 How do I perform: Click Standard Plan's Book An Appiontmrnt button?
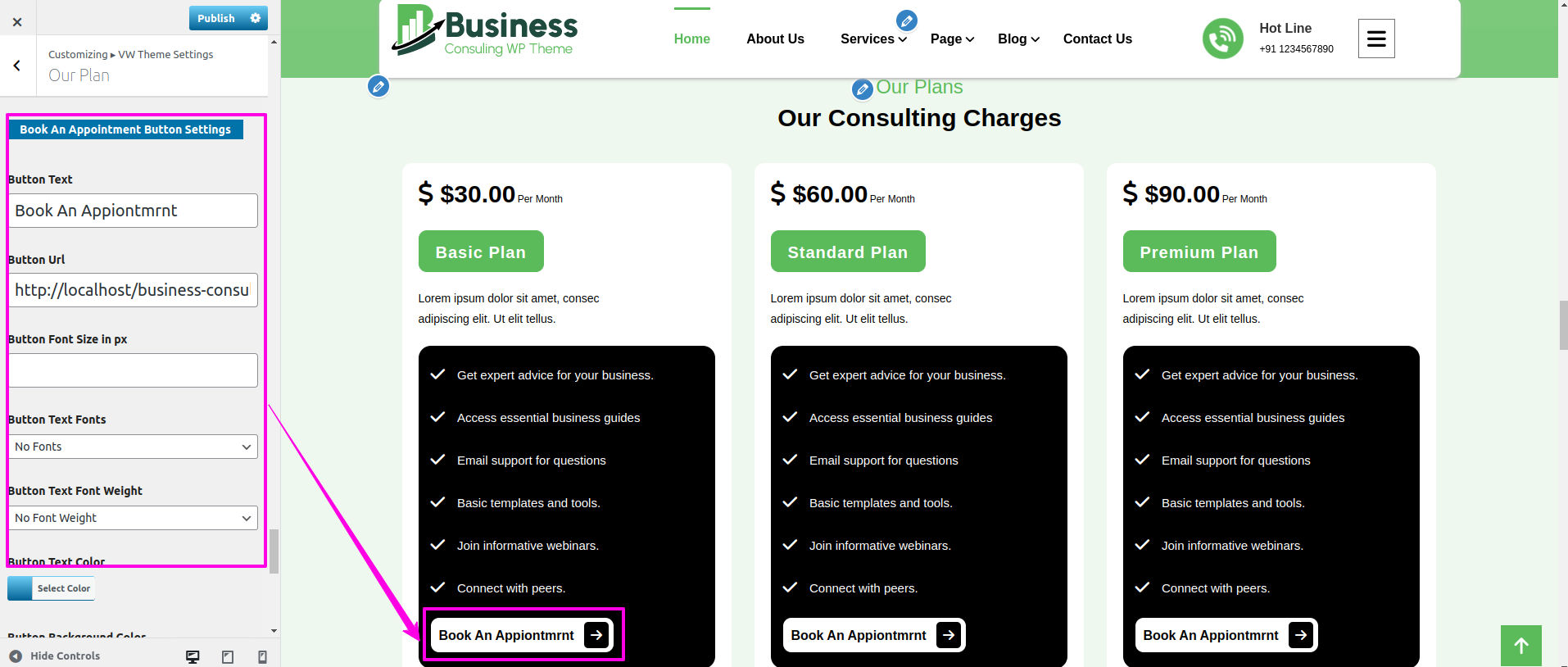pos(873,635)
